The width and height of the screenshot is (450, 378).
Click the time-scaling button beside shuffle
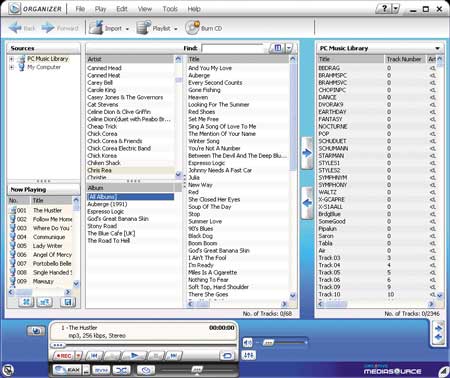point(146,370)
